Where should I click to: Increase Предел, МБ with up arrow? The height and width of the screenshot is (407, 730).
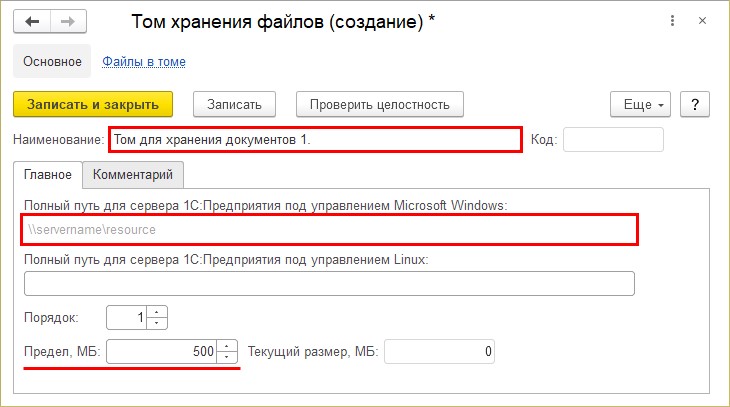(x=228, y=346)
